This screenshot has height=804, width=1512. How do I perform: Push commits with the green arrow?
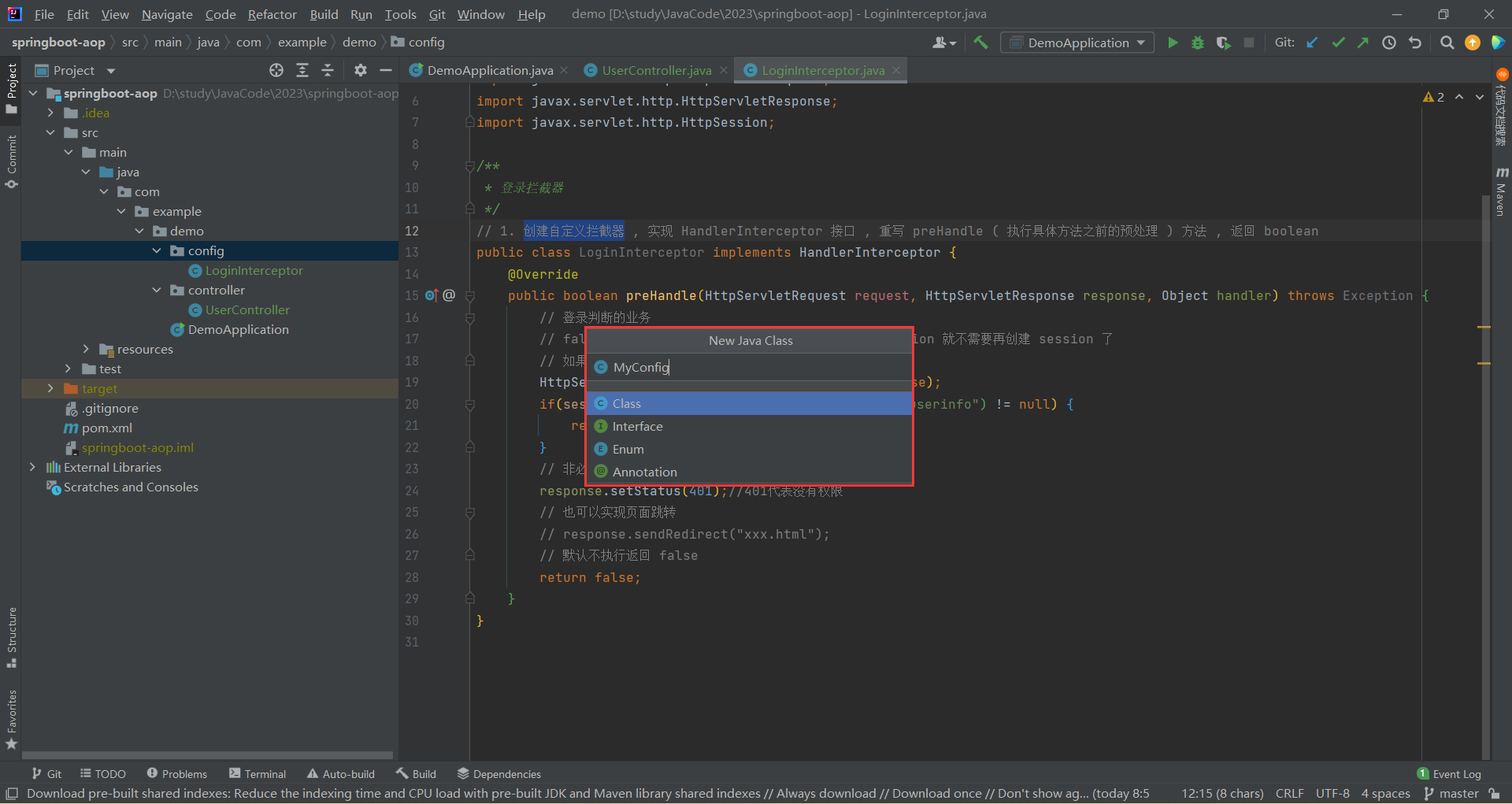click(x=1363, y=43)
